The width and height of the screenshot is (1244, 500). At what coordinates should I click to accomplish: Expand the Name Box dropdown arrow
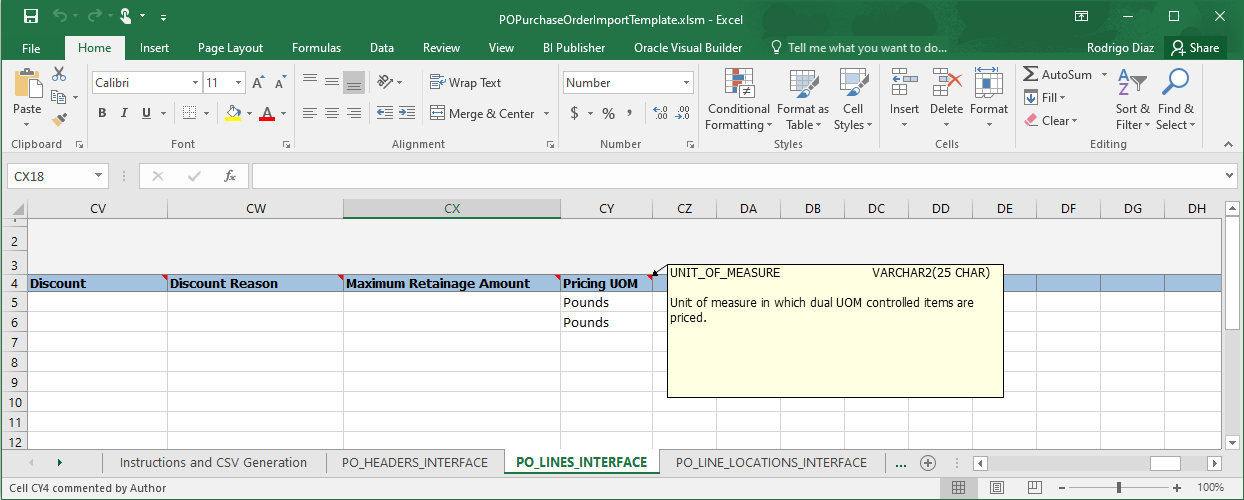98,176
